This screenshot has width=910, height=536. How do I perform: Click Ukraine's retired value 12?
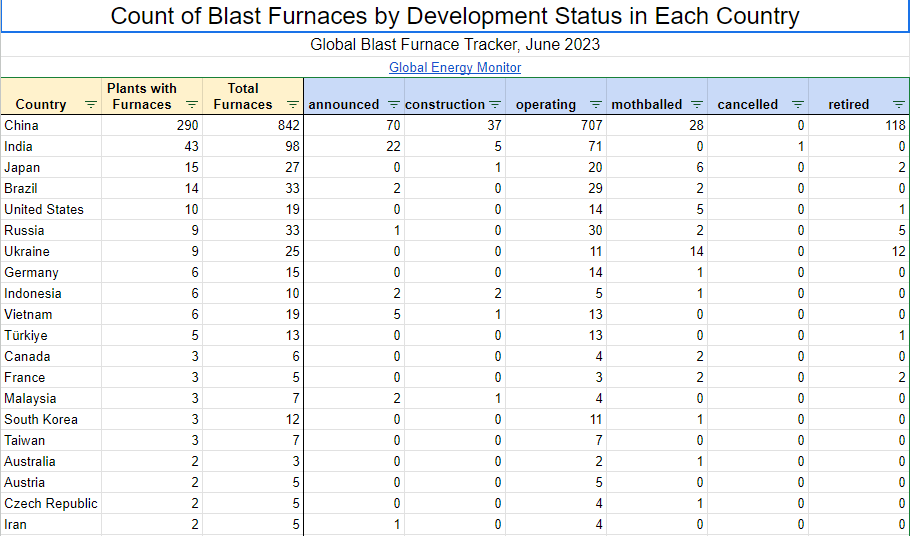[898, 251]
